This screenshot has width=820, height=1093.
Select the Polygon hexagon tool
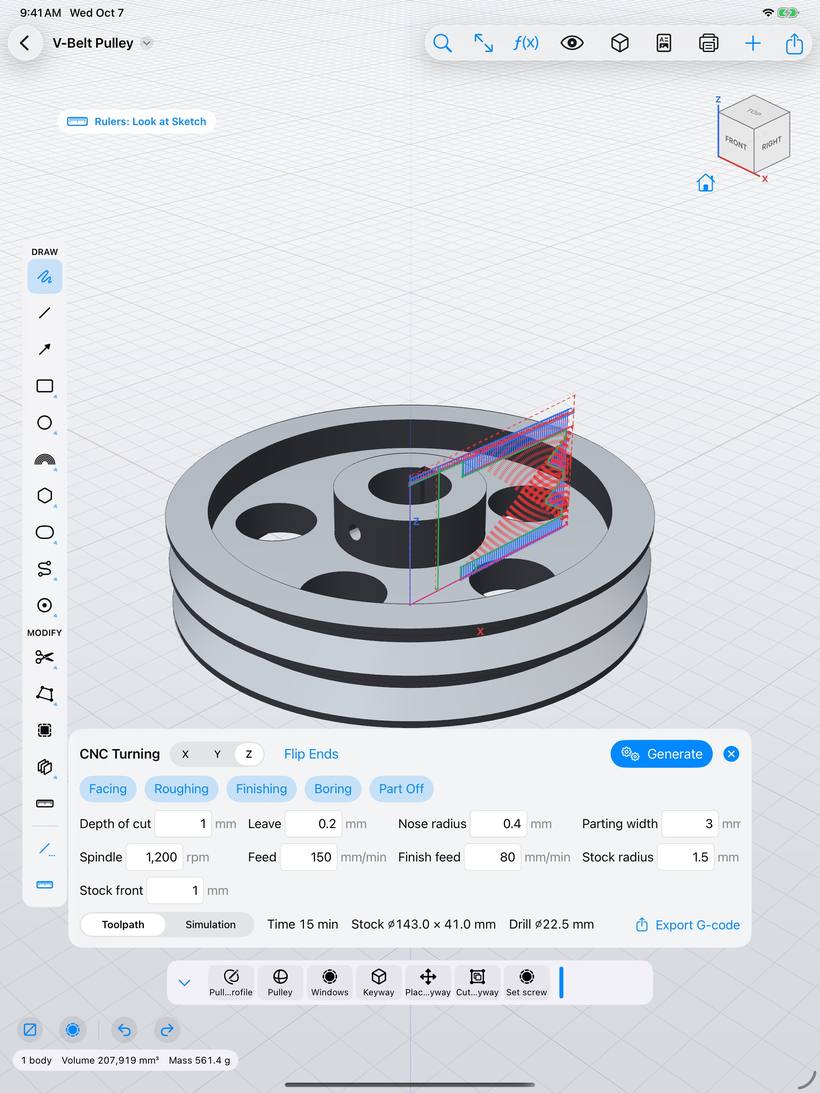(45, 496)
